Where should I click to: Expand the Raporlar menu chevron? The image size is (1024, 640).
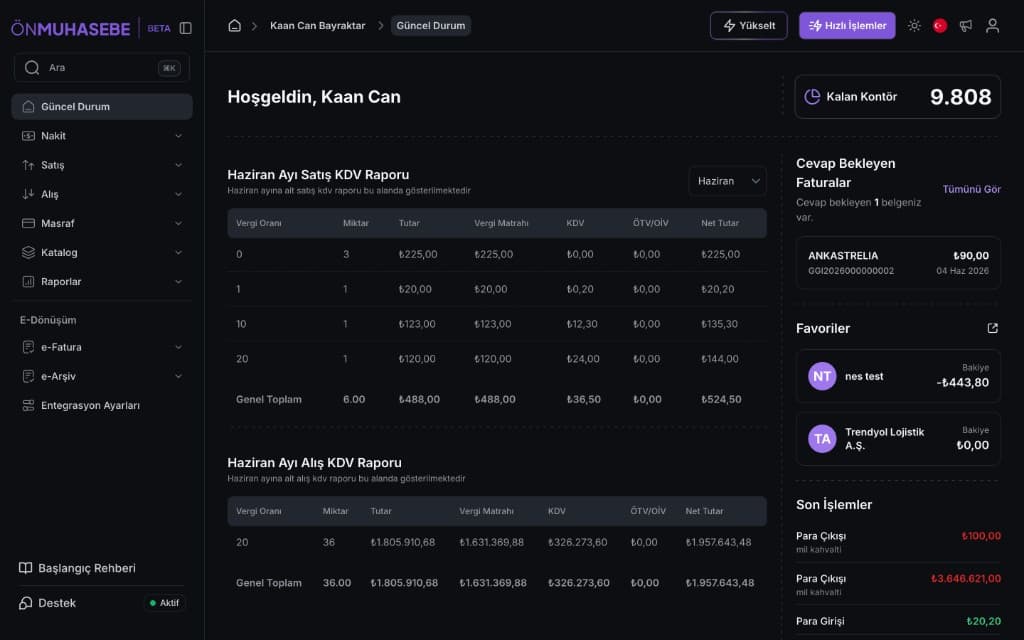tap(178, 281)
